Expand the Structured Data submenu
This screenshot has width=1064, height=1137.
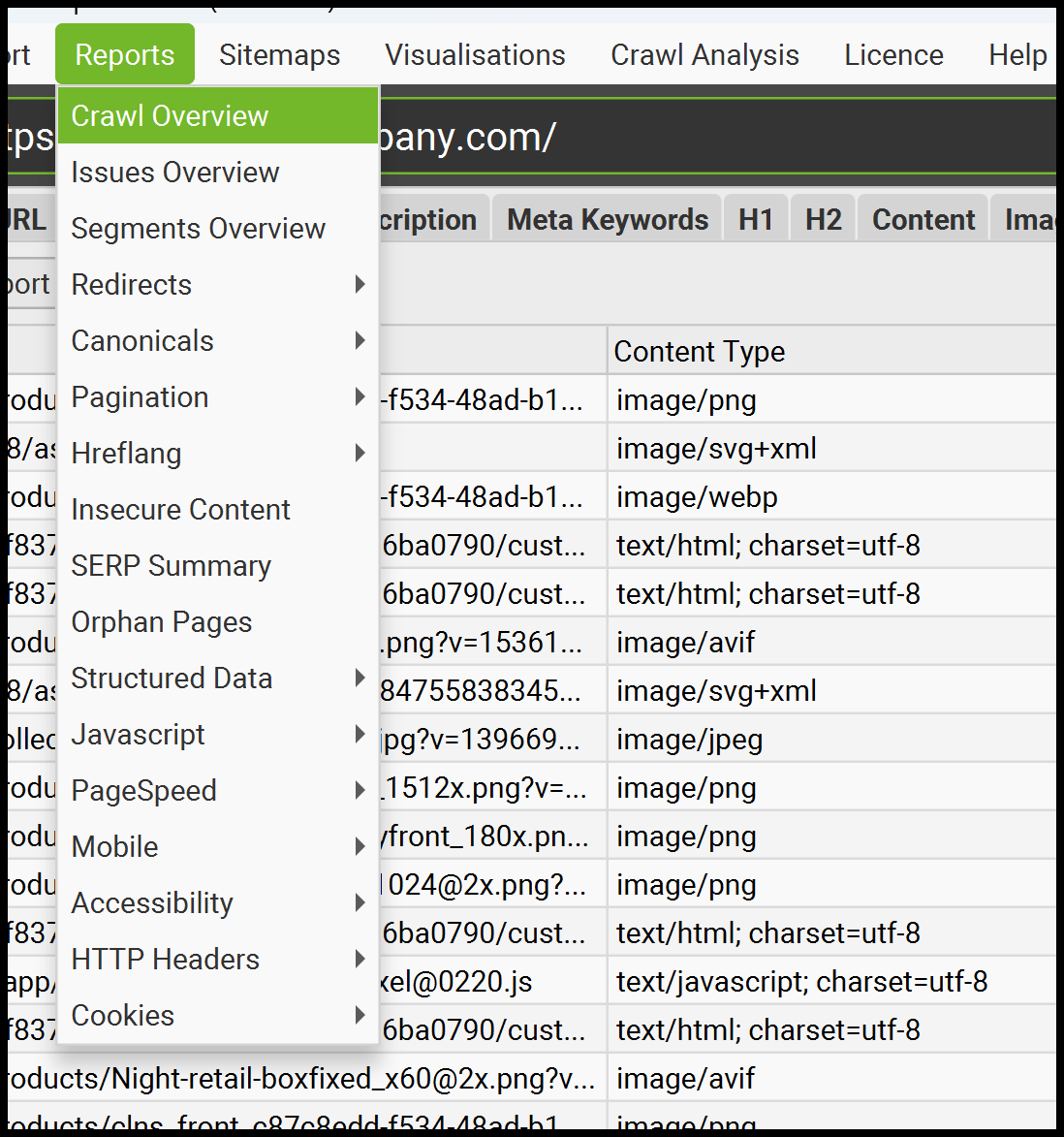(x=218, y=678)
